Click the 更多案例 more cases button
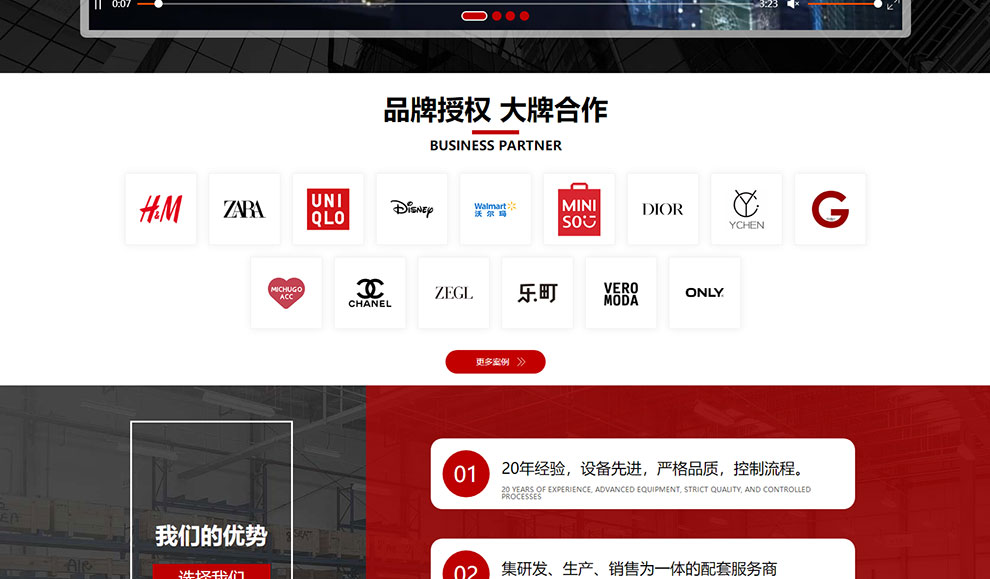 pyautogui.click(x=495, y=362)
